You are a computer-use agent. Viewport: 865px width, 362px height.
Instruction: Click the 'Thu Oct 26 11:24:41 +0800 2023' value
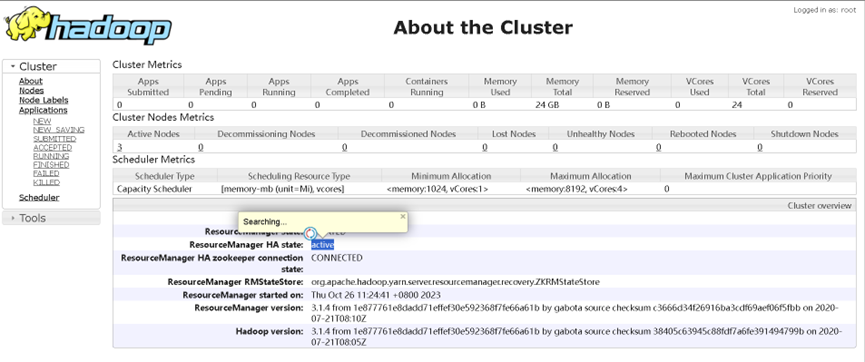[x=376, y=295]
